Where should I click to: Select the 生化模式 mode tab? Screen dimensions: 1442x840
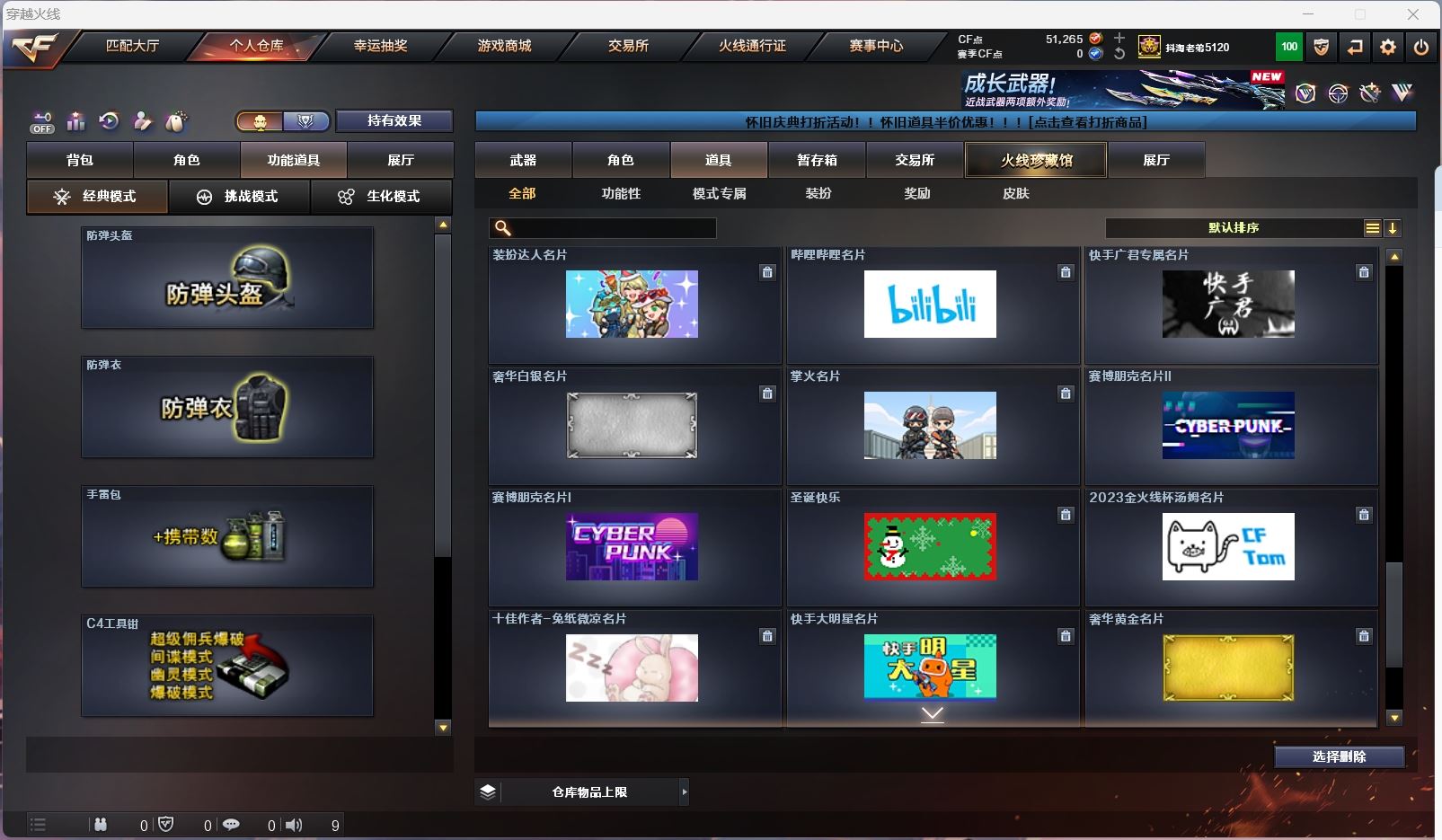click(382, 196)
